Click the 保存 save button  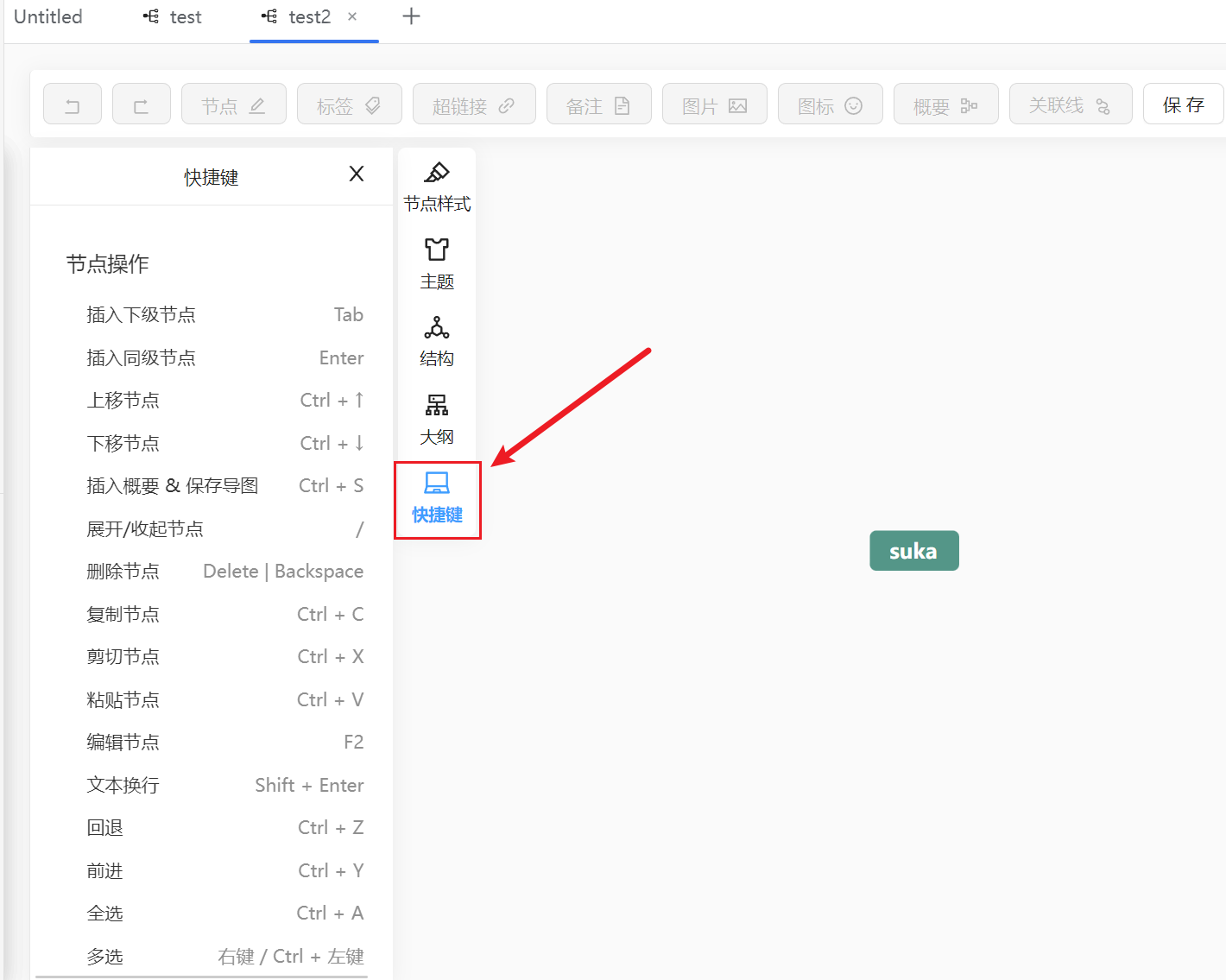tap(1182, 104)
